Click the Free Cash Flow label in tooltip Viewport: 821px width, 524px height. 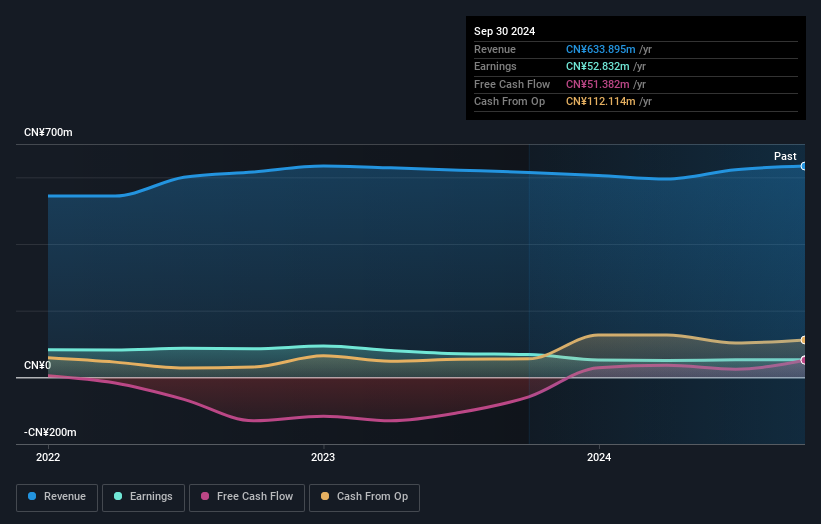pyautogui.click(x=512, y=84)
